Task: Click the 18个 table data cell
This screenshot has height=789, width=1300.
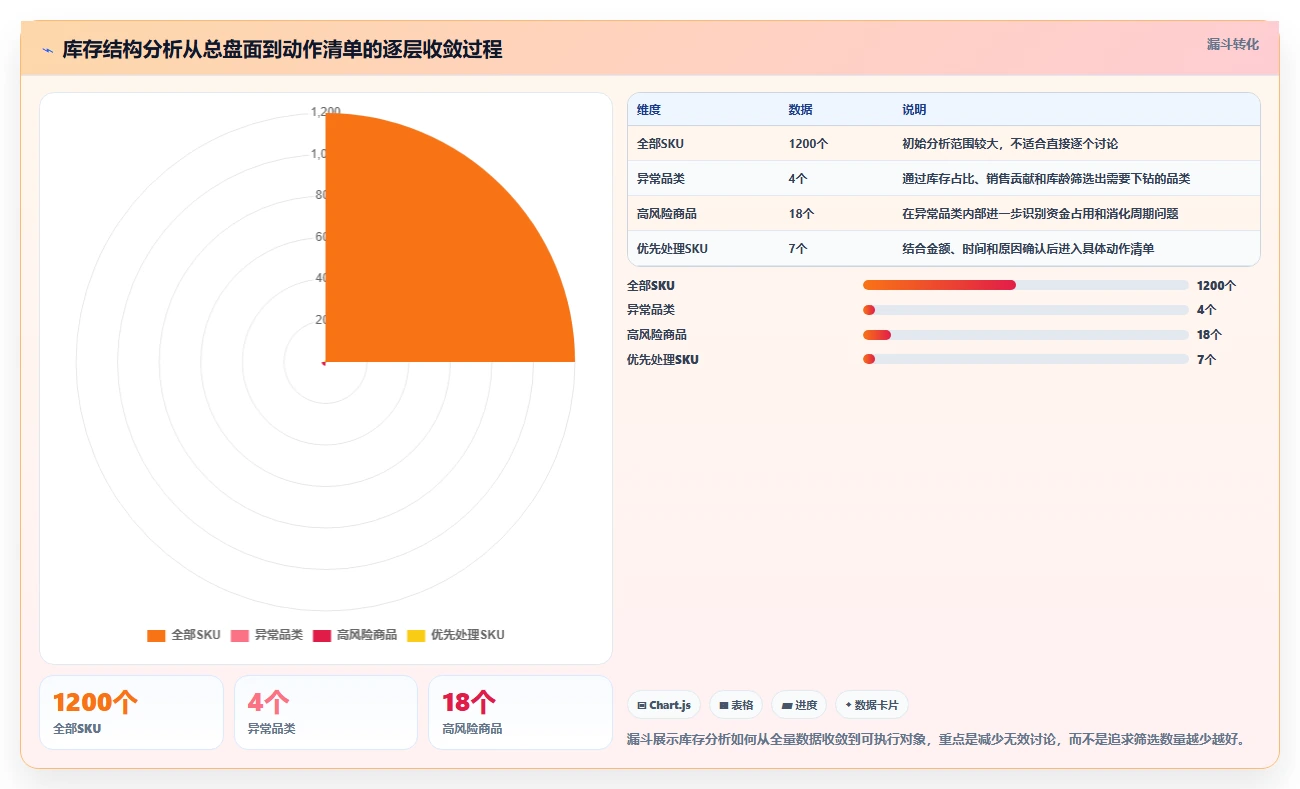Action: tap(801, 214)
